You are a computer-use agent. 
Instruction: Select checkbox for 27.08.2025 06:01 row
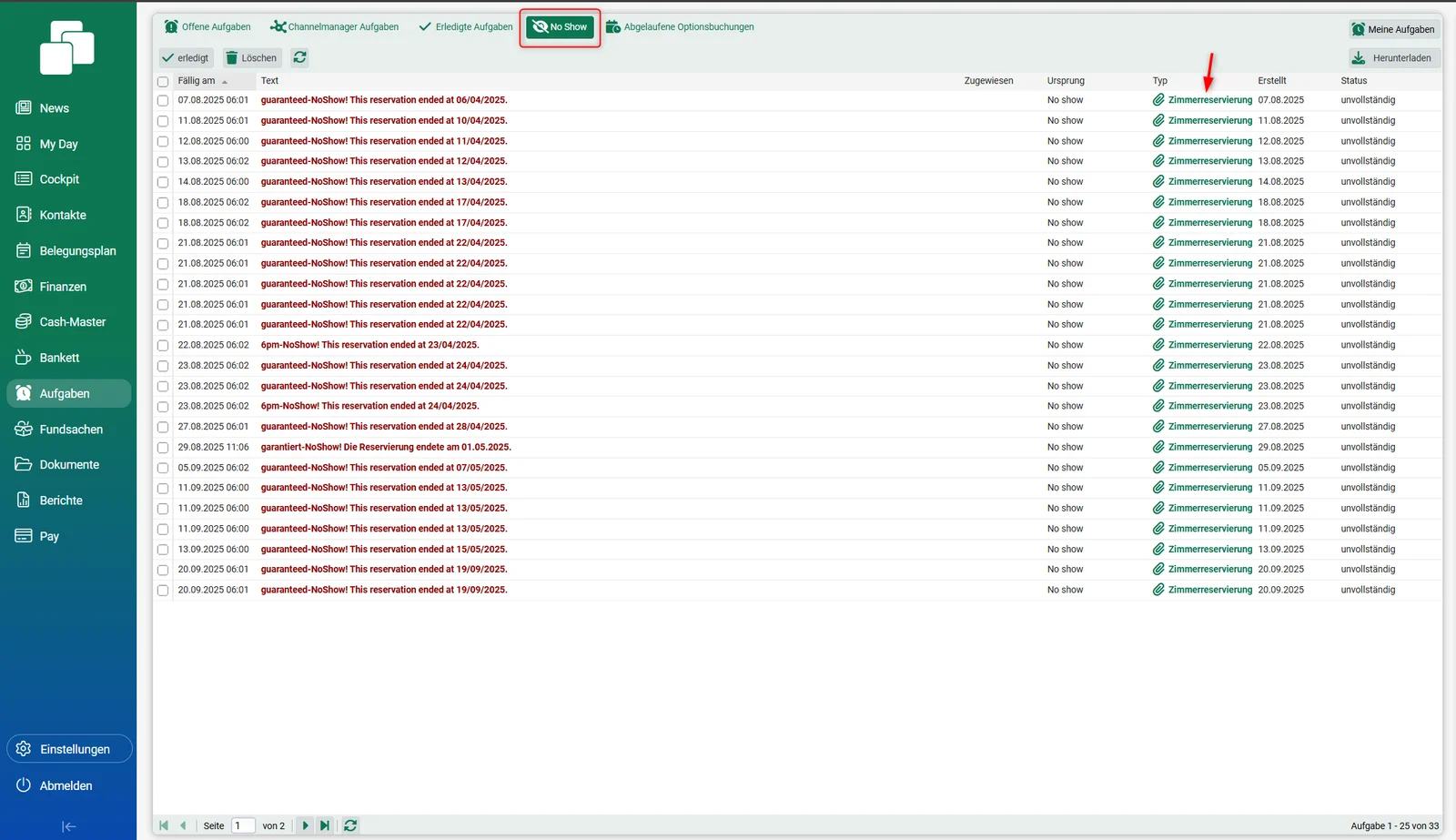coord(163,427)
